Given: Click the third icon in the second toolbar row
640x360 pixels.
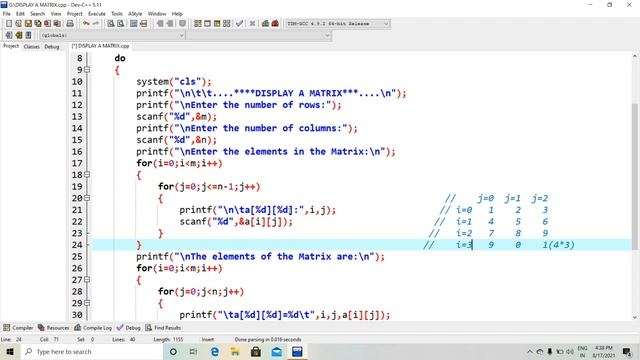Looking at the screenshot, I should coord(28,35).
